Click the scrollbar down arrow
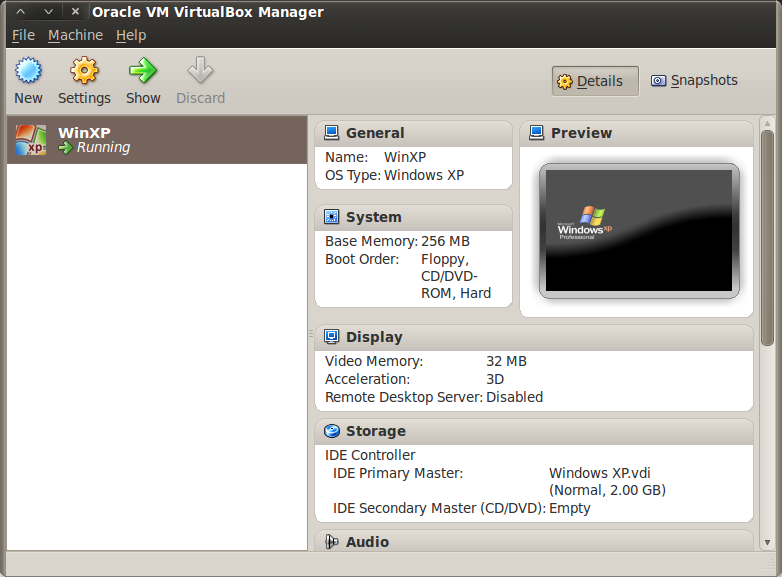The height and width of the screenshot is (577, 782). pos(767,543)
